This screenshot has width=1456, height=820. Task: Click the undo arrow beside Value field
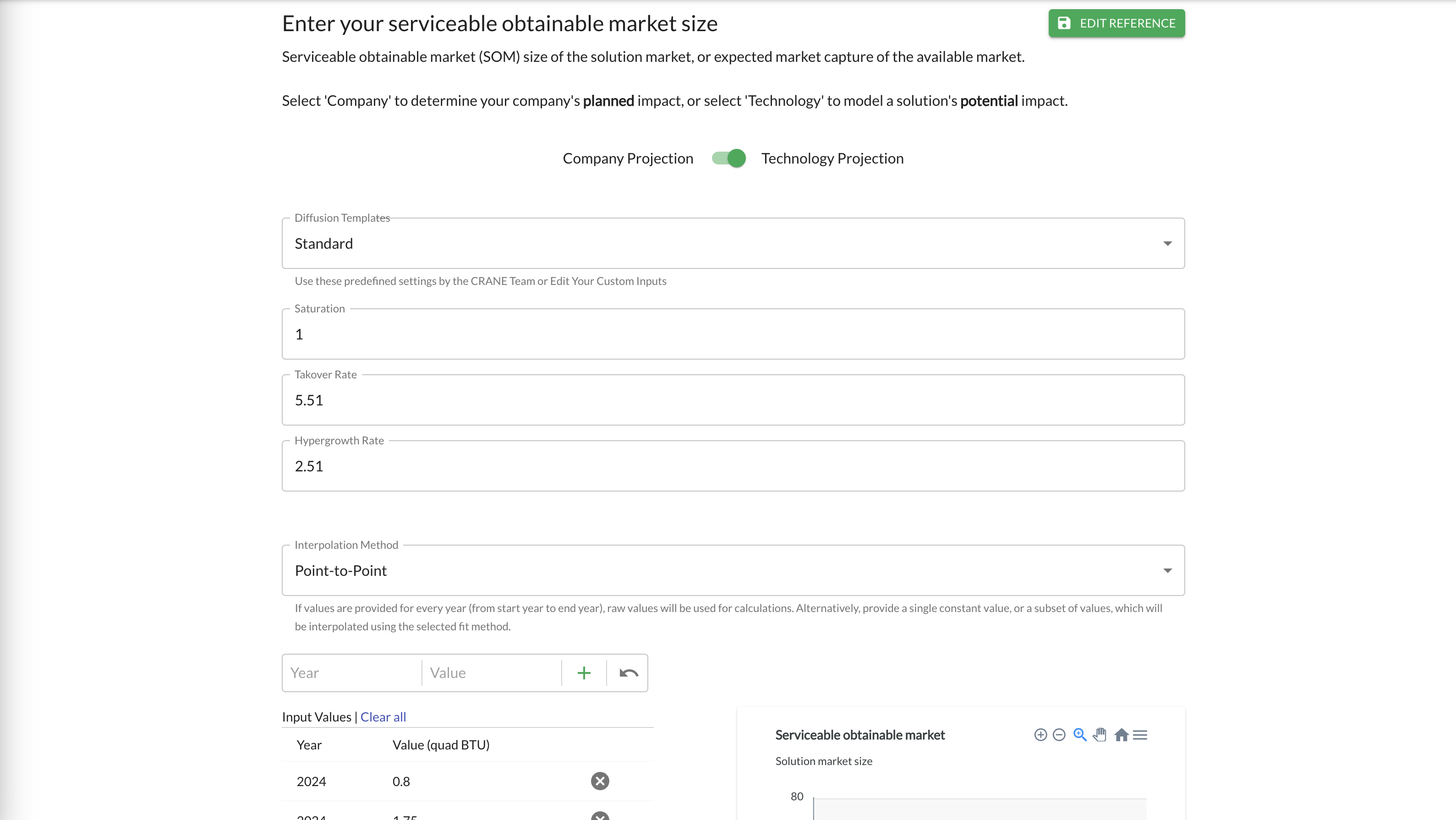629,673
